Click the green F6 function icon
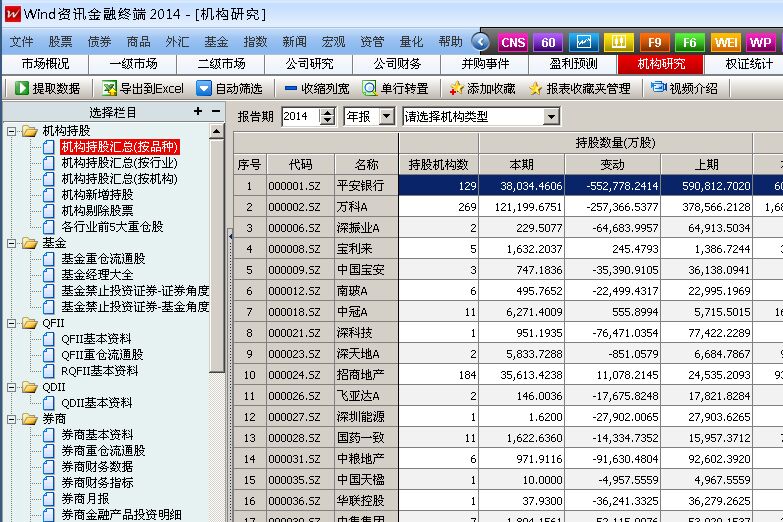783x522 pixels. point(689,42)
